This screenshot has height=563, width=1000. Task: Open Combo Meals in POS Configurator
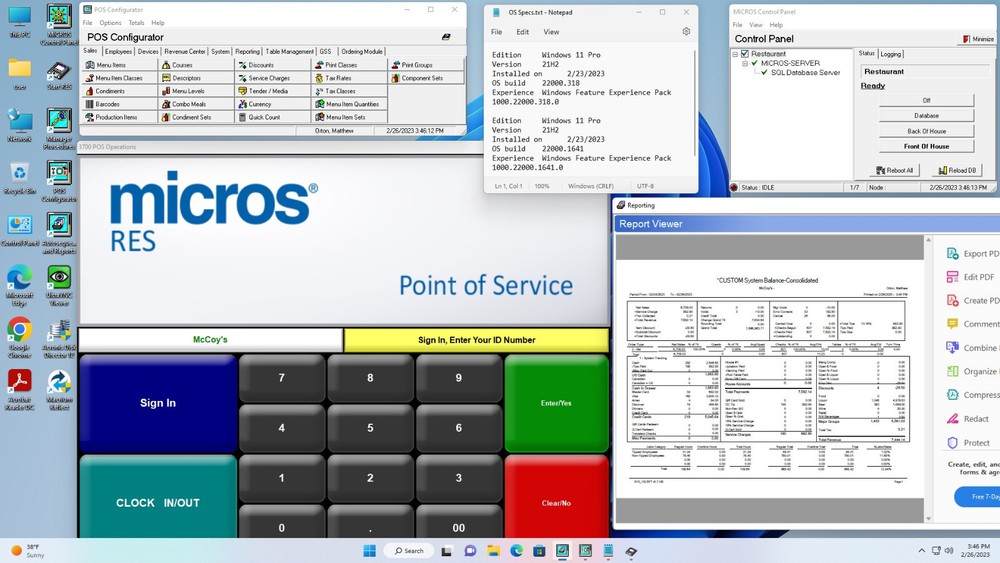point(196,104)
